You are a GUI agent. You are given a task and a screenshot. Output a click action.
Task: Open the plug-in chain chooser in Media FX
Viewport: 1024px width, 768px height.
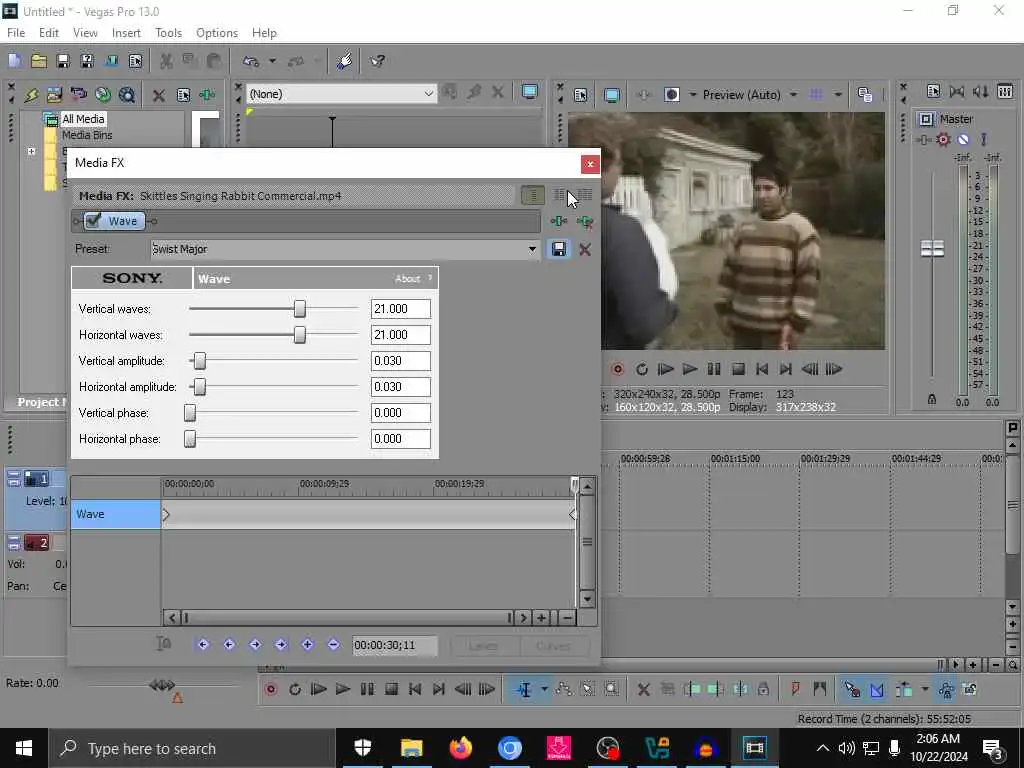(559, 221)
